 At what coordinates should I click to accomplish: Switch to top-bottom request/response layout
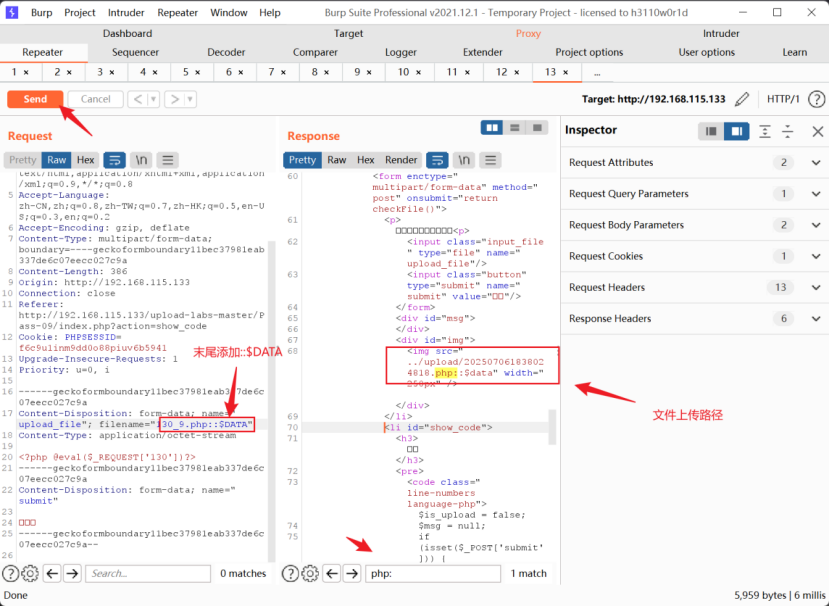point(515,128)
